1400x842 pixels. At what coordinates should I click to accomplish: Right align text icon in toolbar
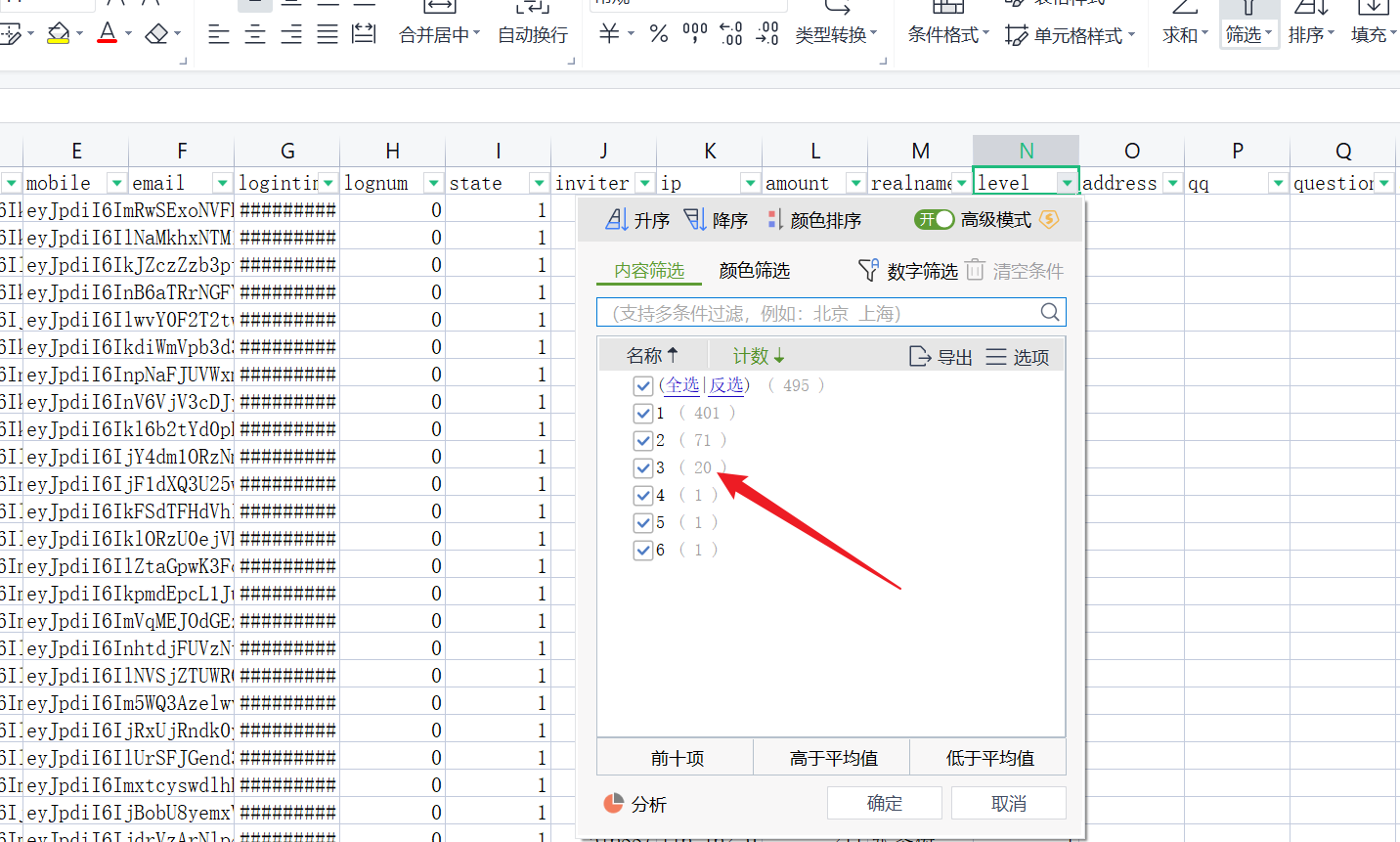point(291,34)
